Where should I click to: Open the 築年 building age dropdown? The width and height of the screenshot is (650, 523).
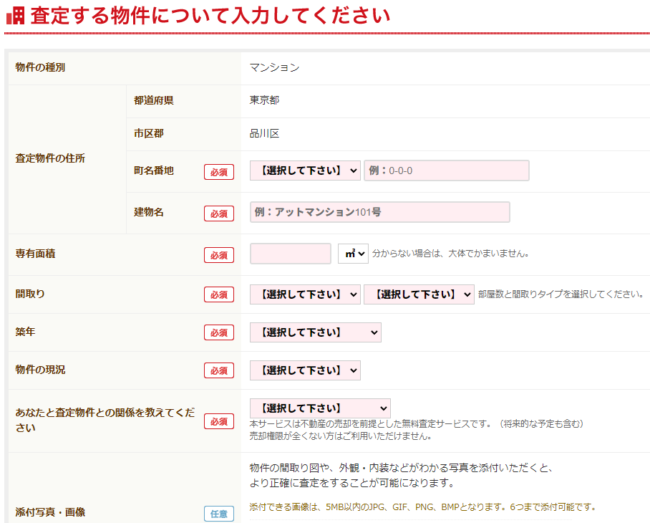(x=315, y=332)
